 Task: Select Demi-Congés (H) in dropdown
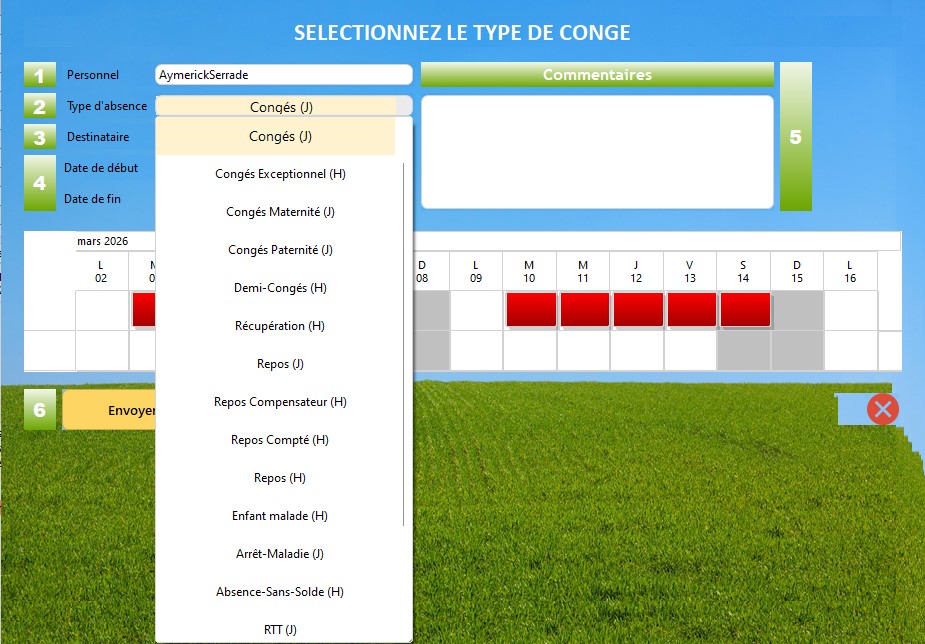(x=280, y=288)
